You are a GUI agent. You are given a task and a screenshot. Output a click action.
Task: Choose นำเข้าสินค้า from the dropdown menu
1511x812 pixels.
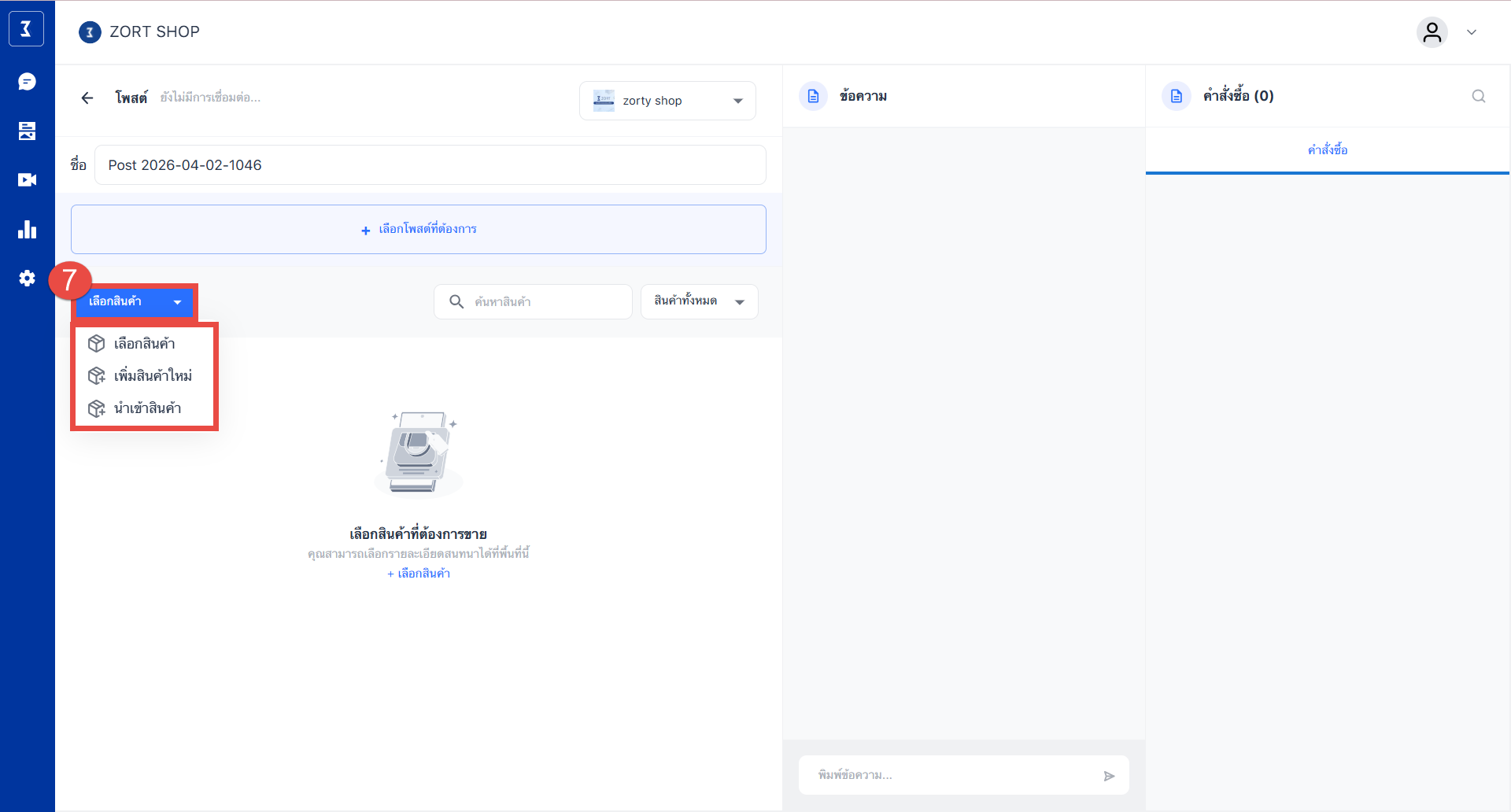pyautogui.click(x=147, y=408)
